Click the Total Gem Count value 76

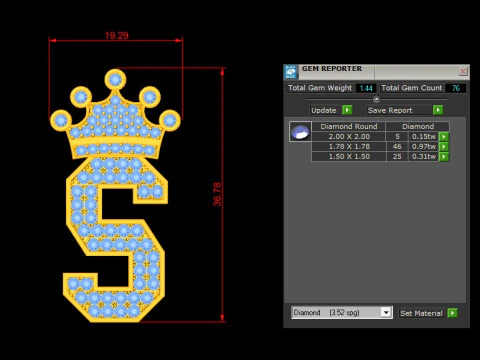click(456, 88)
